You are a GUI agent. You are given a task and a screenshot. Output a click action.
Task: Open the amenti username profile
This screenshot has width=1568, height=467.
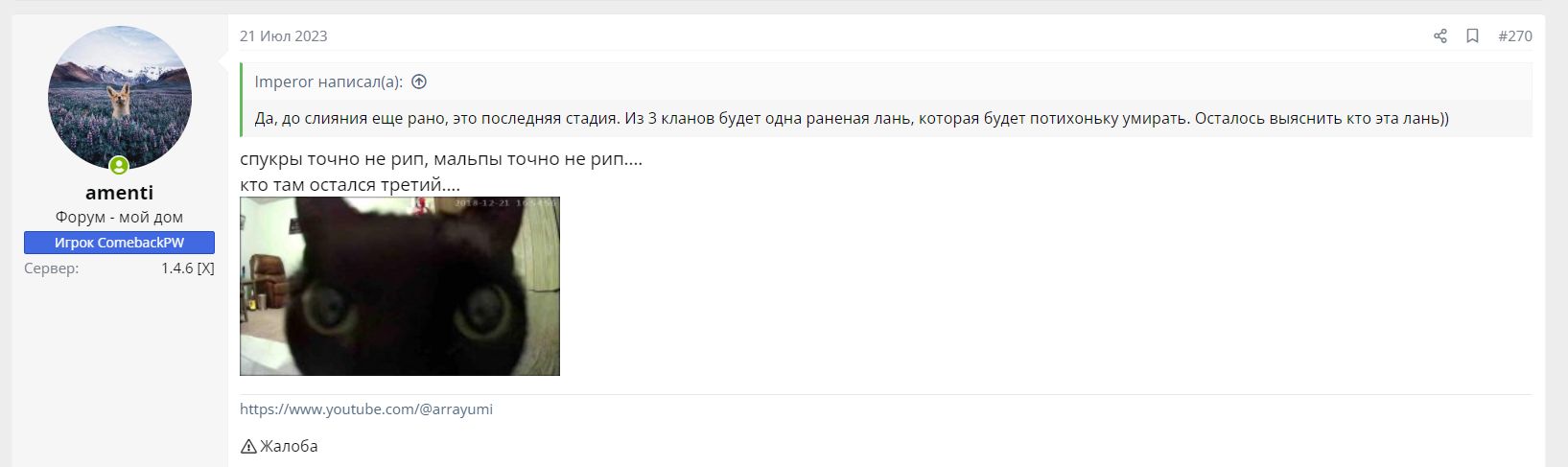click(119, 193)
